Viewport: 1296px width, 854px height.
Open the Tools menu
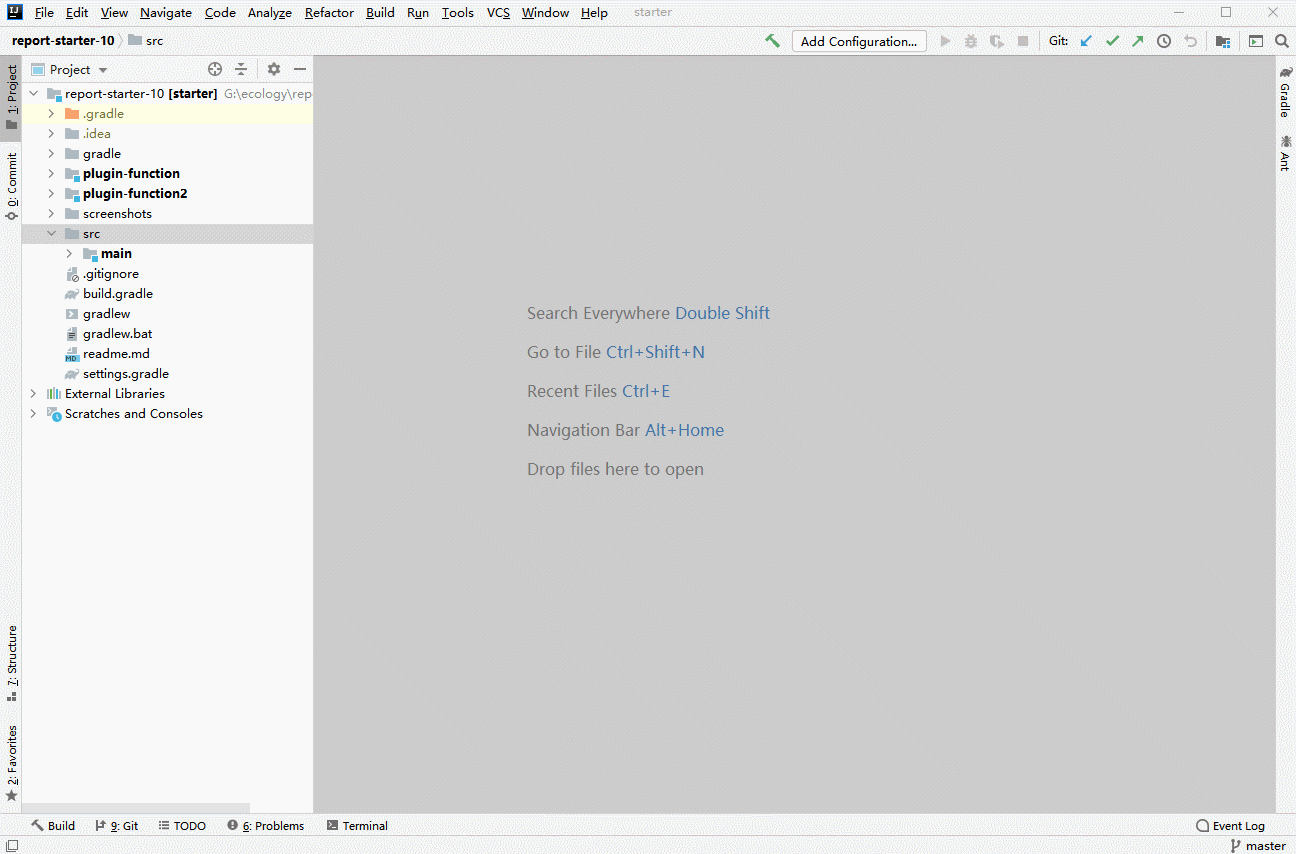(458, 12)
